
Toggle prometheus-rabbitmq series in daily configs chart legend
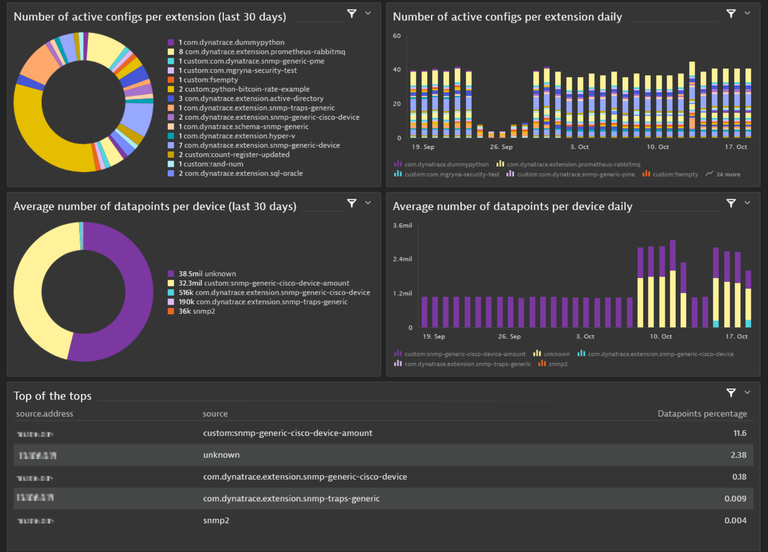point(568,164)
